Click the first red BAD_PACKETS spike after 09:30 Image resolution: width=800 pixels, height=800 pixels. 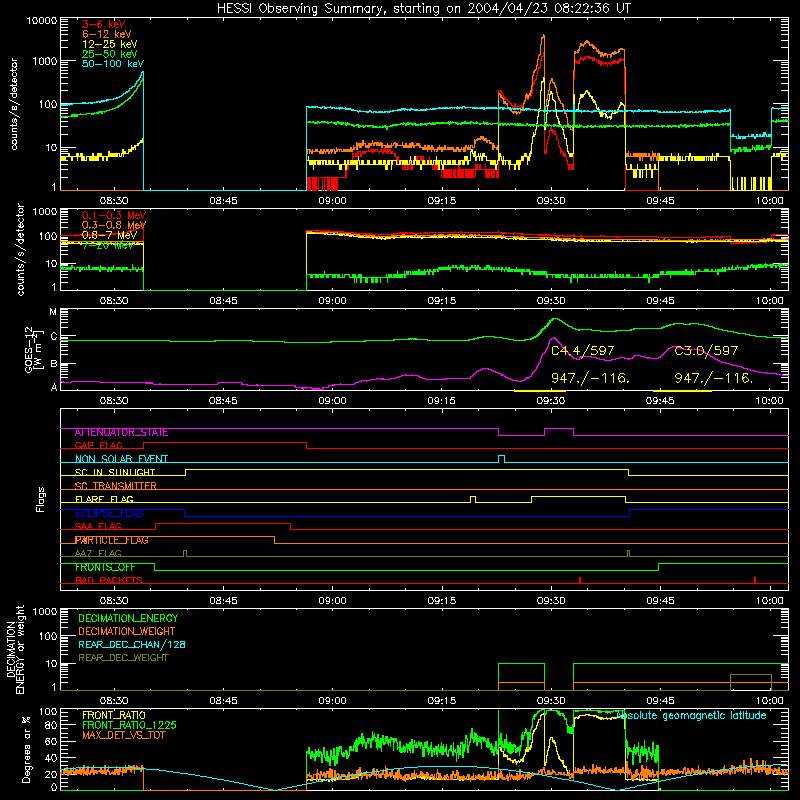tap(580, 580)
